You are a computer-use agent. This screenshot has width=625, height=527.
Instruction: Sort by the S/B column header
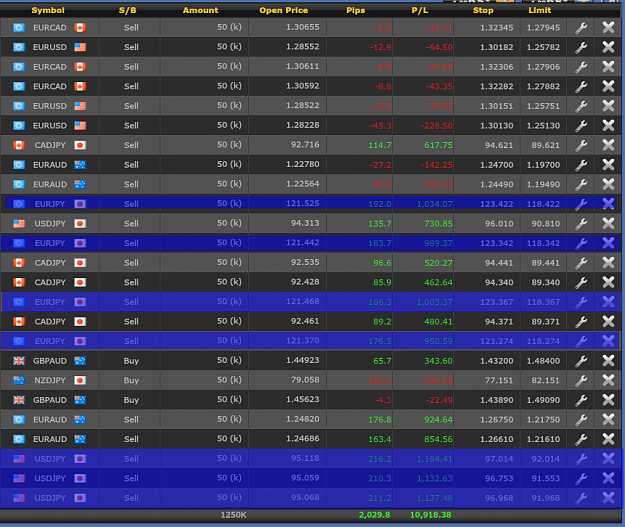pyautogui.click(x=128, y=10)
